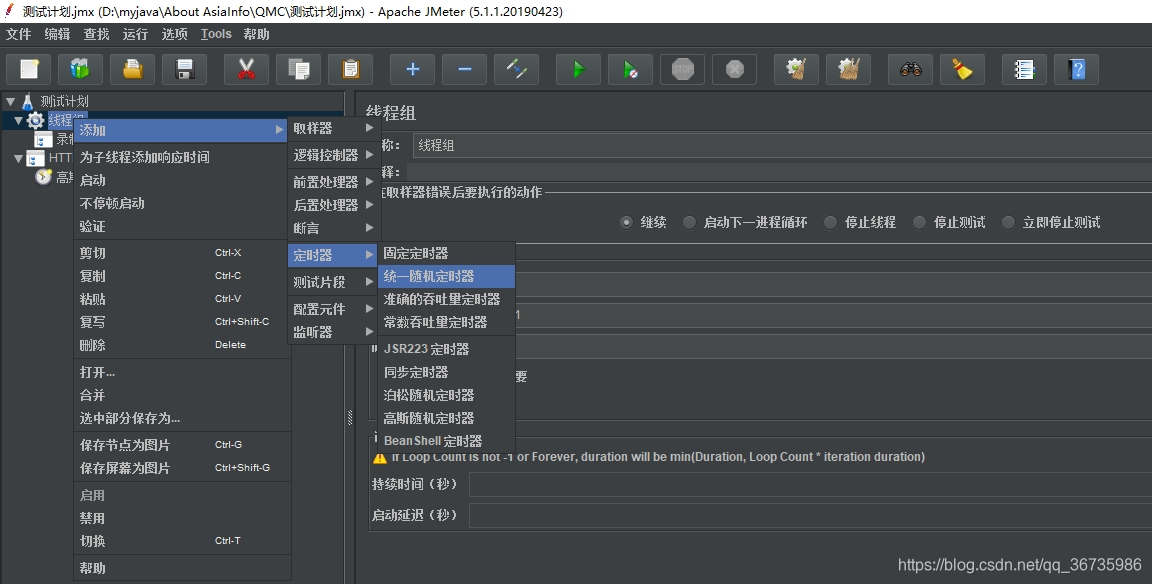This screenshot has height=584, width=1152.
Task: Choose 同步定时器 menu entry
Action: pyautogui.click(x=447, y=372)
